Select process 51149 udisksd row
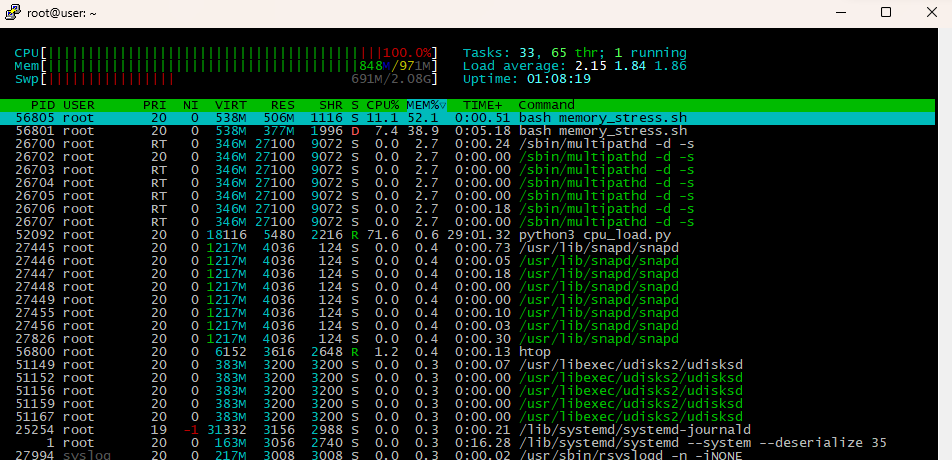Image resolution: width=952 pixels, height=460 pixels. tap(468, 365)
